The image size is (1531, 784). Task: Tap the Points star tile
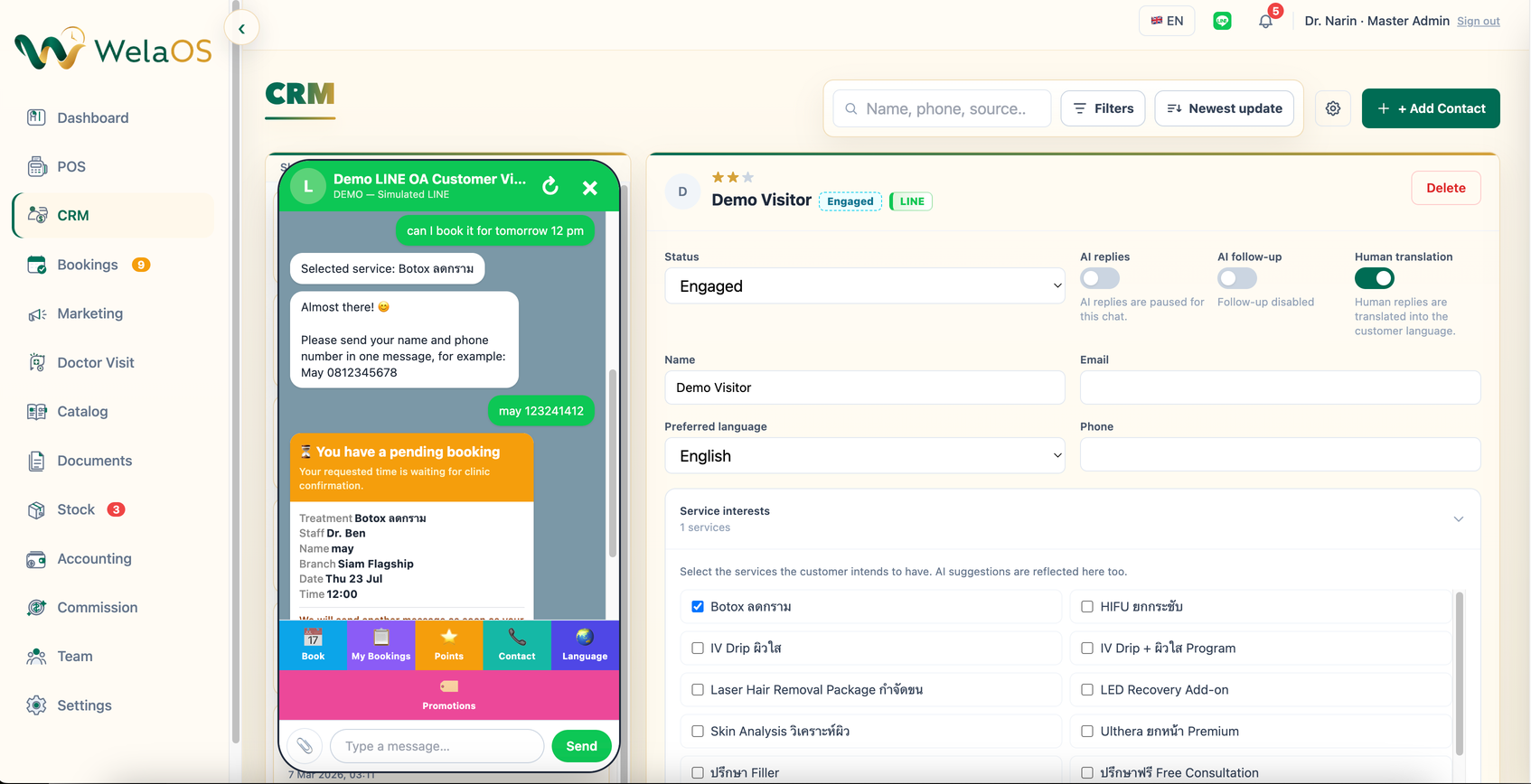(x=449, y=645)
